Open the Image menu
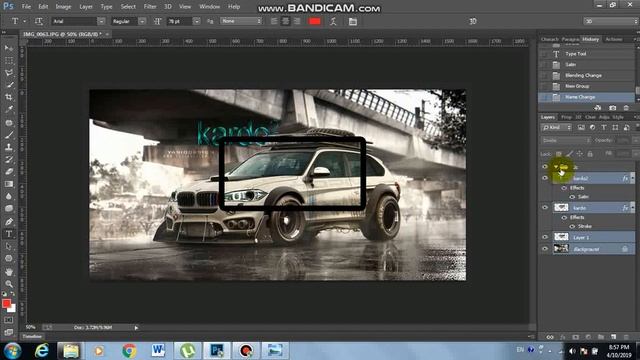 pos(63,7)
